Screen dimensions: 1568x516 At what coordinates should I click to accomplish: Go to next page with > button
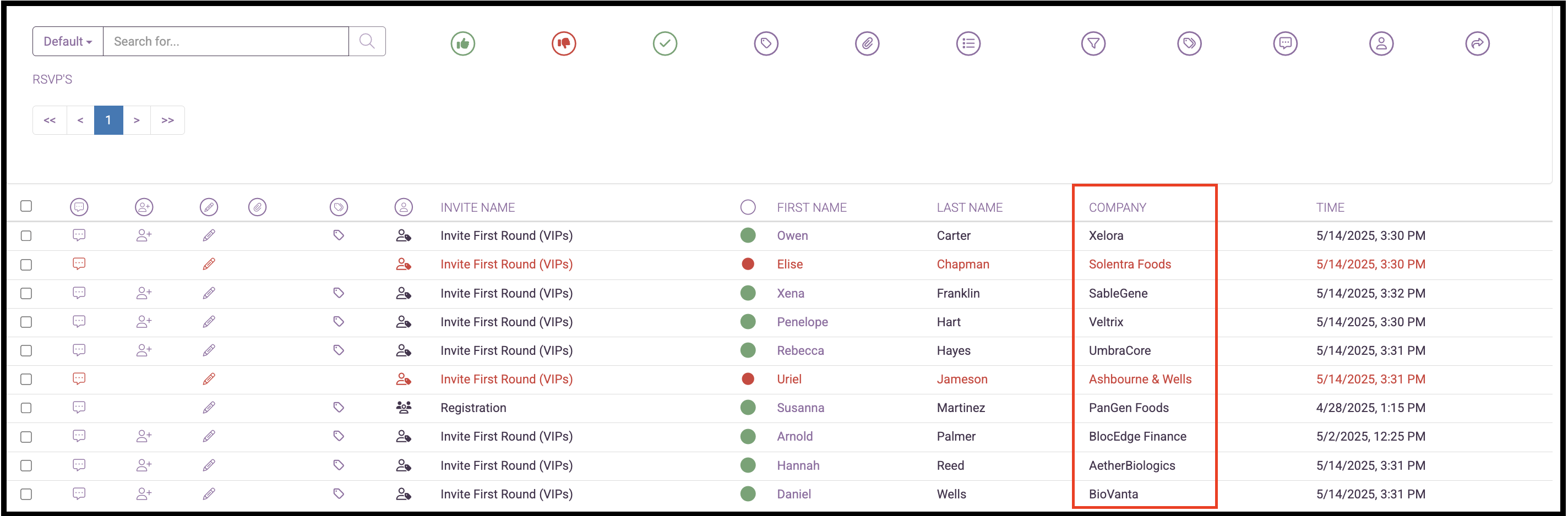point(137,120)
